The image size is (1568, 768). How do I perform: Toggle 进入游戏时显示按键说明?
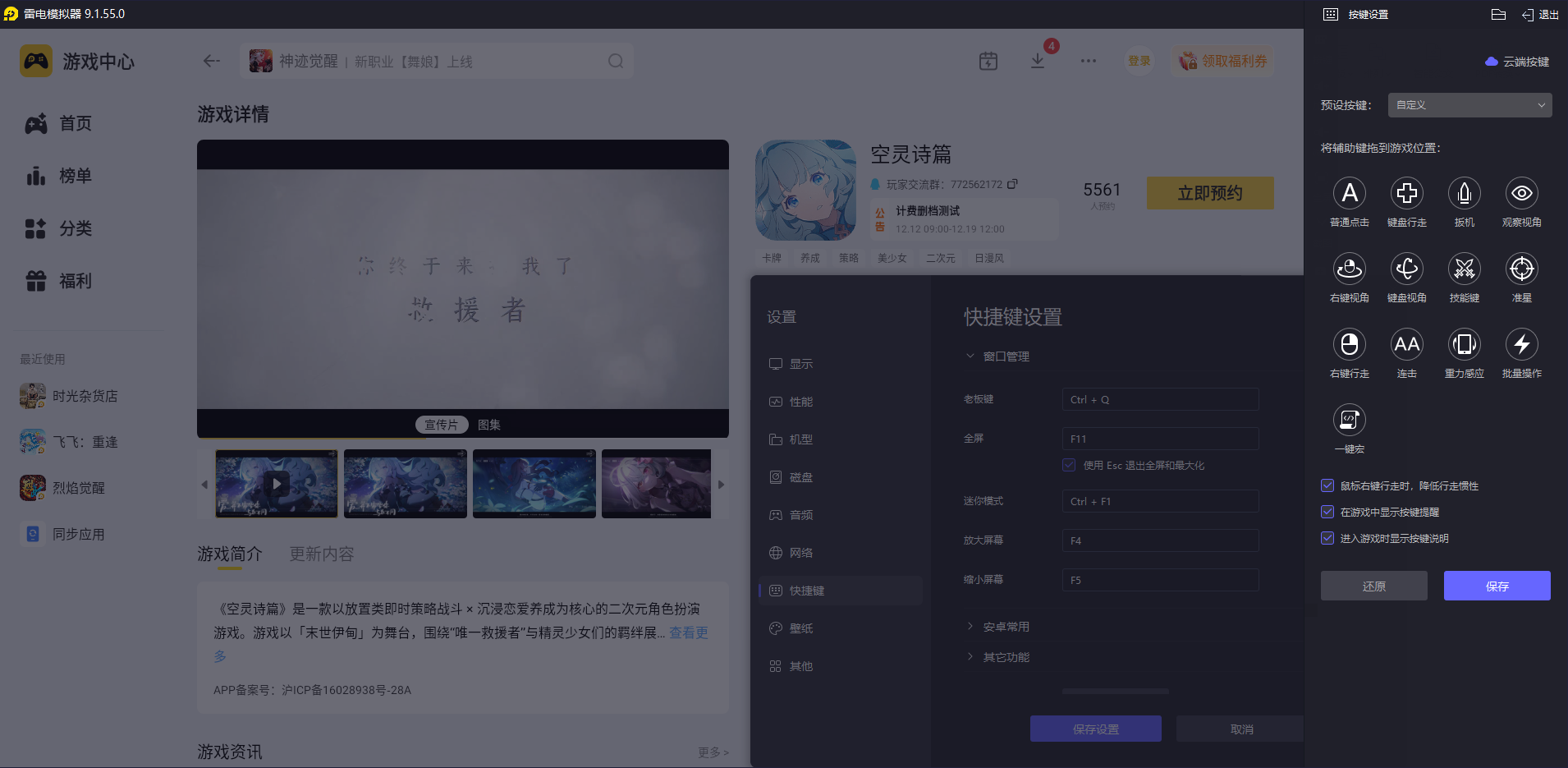coord(1327,538)
